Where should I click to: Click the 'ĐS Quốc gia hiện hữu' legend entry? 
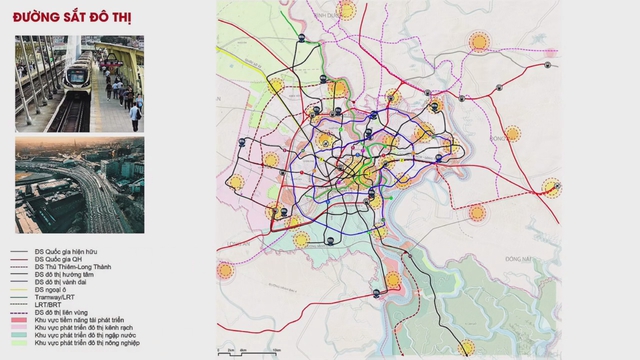54,251
